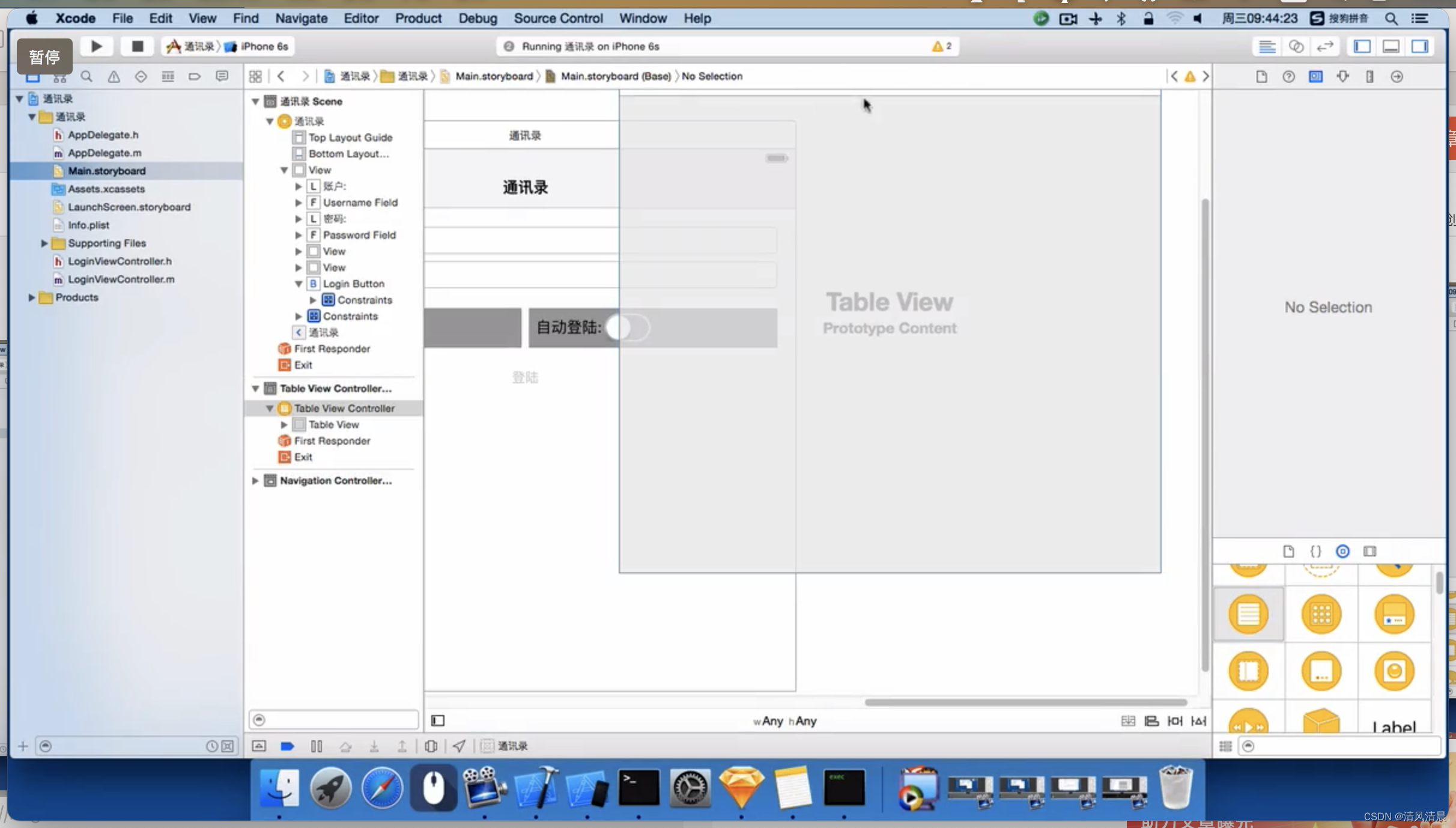The image size is (1456, 828).
Task: Open the Product menu
Action: tap(418, 18)
